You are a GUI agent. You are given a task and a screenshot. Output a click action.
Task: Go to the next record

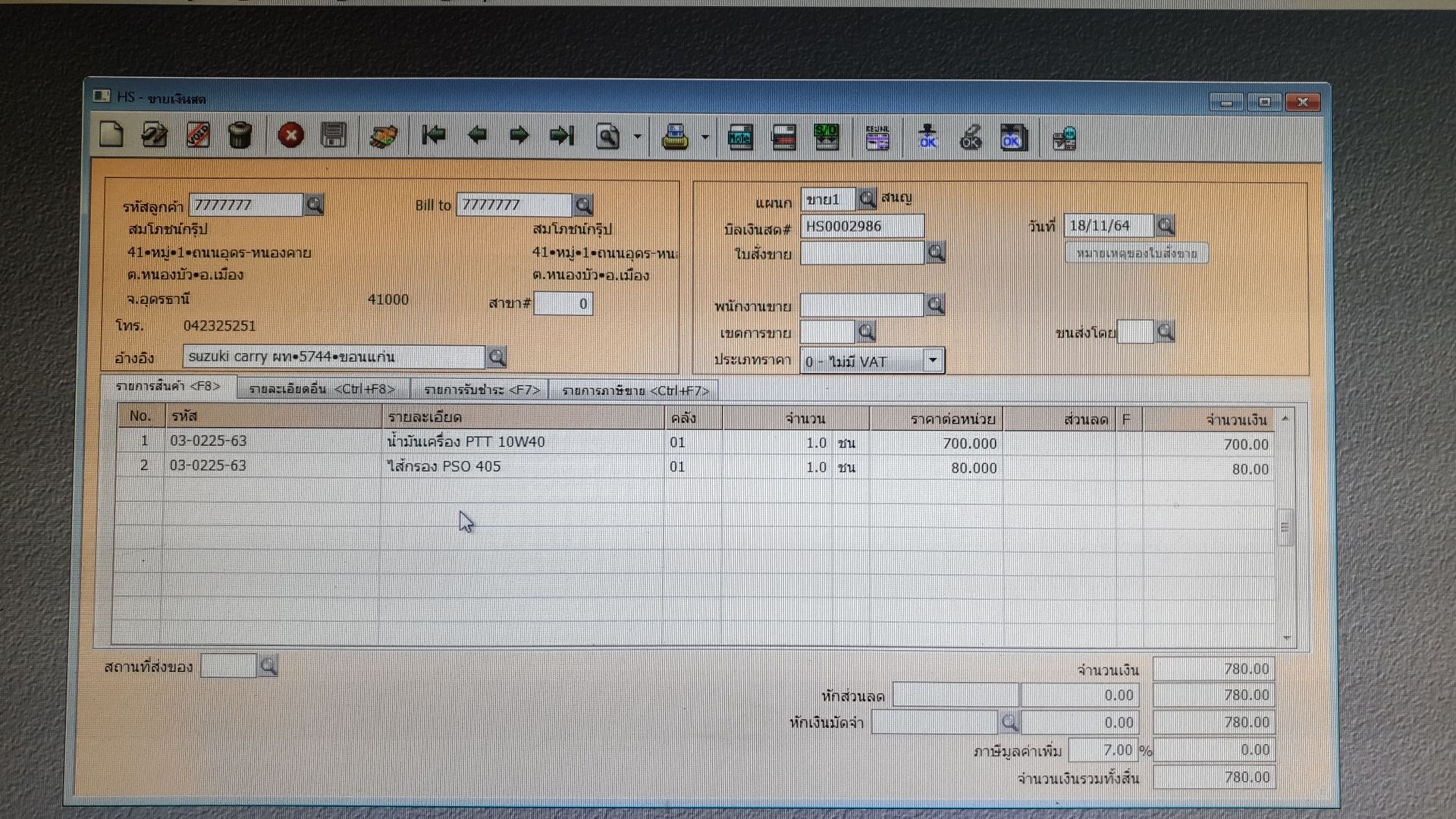pos(519,136)
